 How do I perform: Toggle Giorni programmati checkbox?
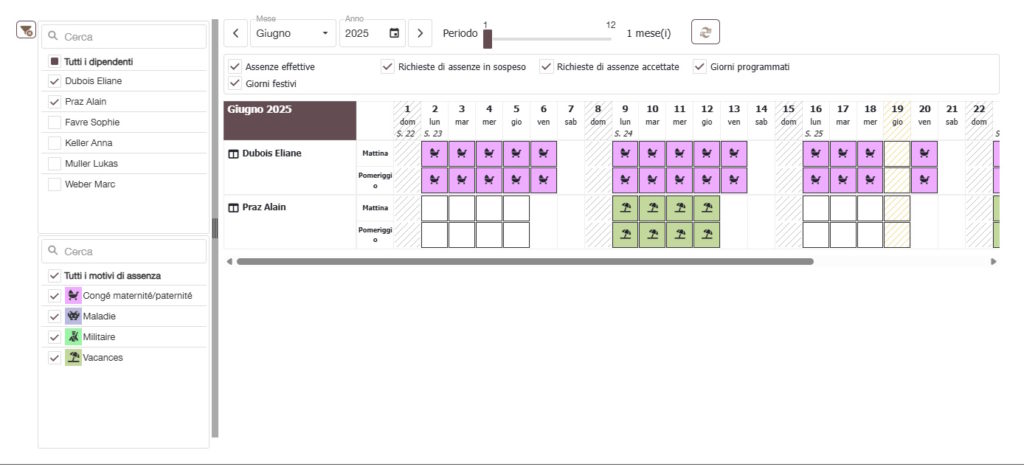click(700, 67)
